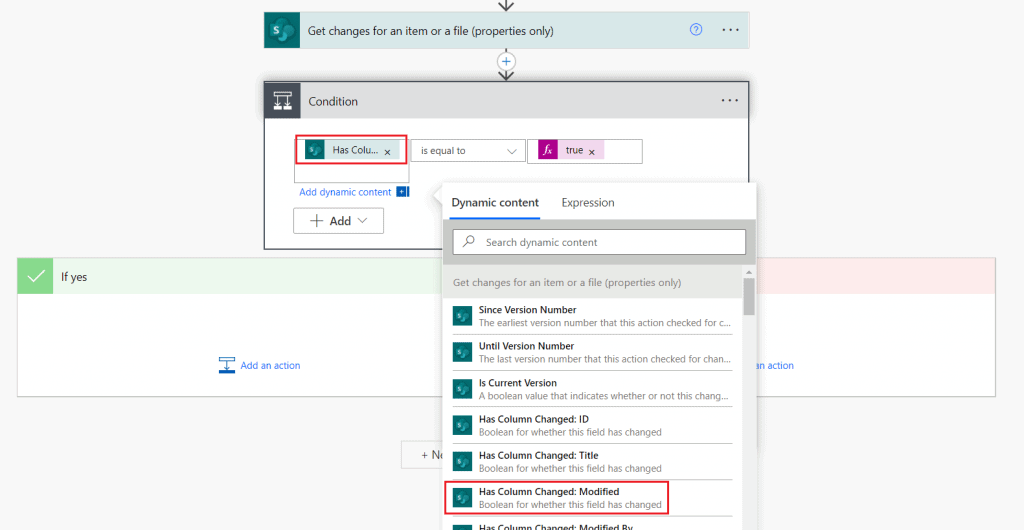Select Is Current Version dynamic content
Viewport: 1024px width, 530px height.
pos(592,389)
